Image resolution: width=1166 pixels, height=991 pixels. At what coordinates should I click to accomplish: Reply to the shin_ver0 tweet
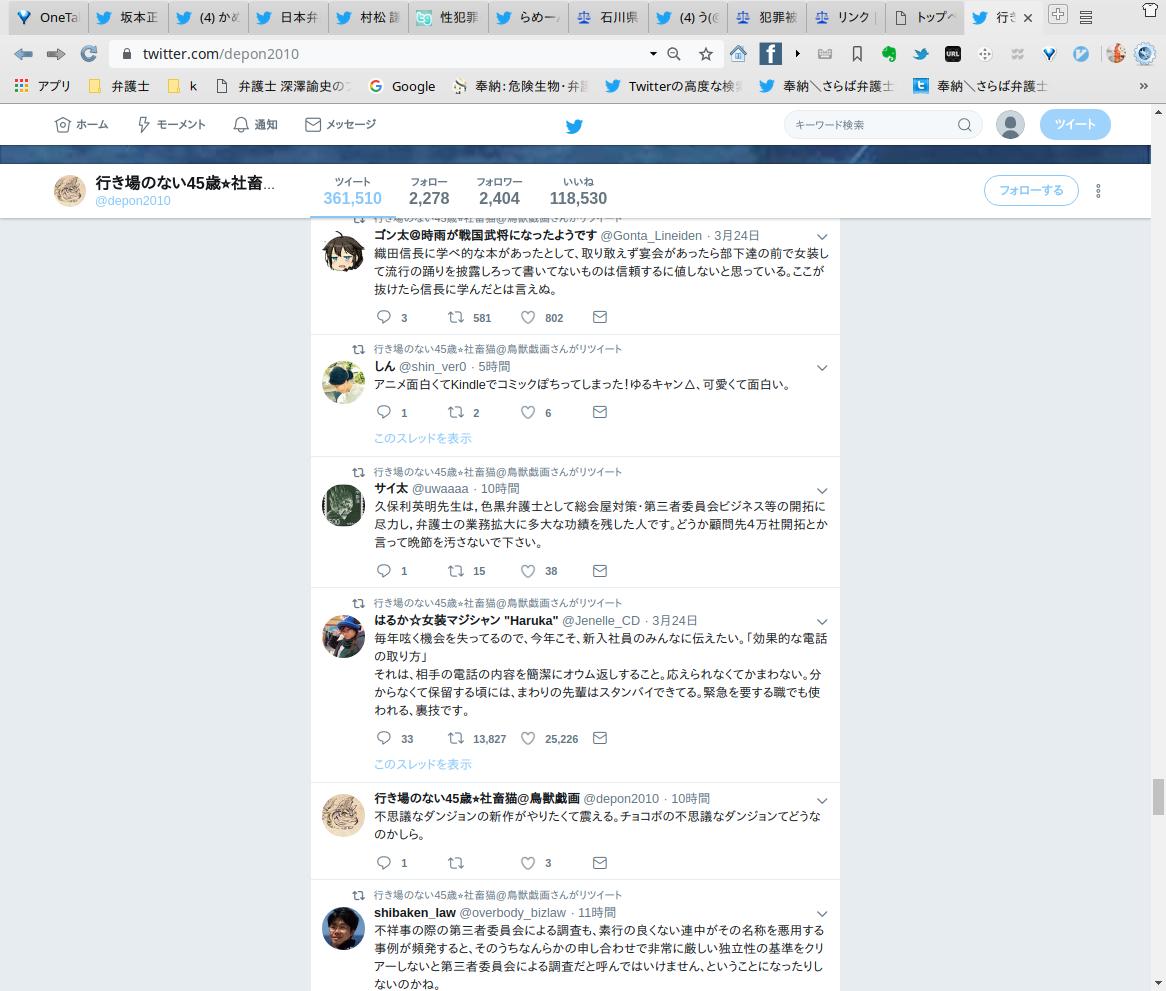pos(384,412)
